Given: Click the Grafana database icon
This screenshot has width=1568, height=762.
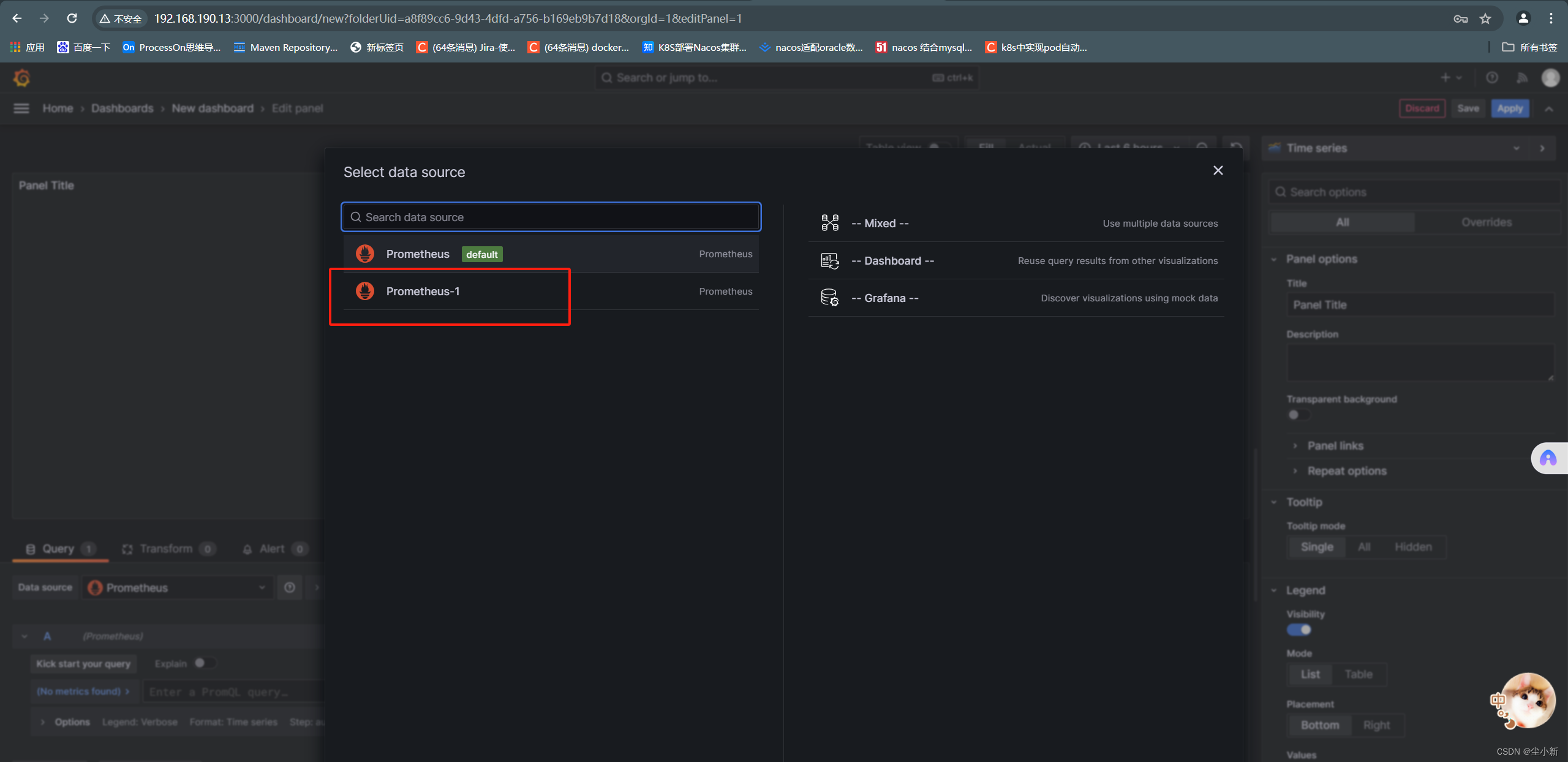Looking at the screenshot, I should click(x=830, y=298).
